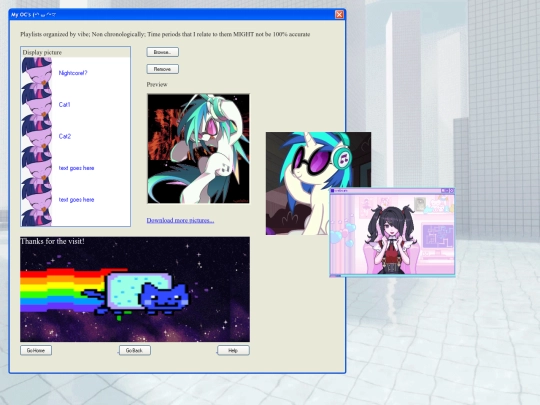Click the anime girl in the pink window
This screenshot has width=540, height=405.
click(x=392, y=238)
